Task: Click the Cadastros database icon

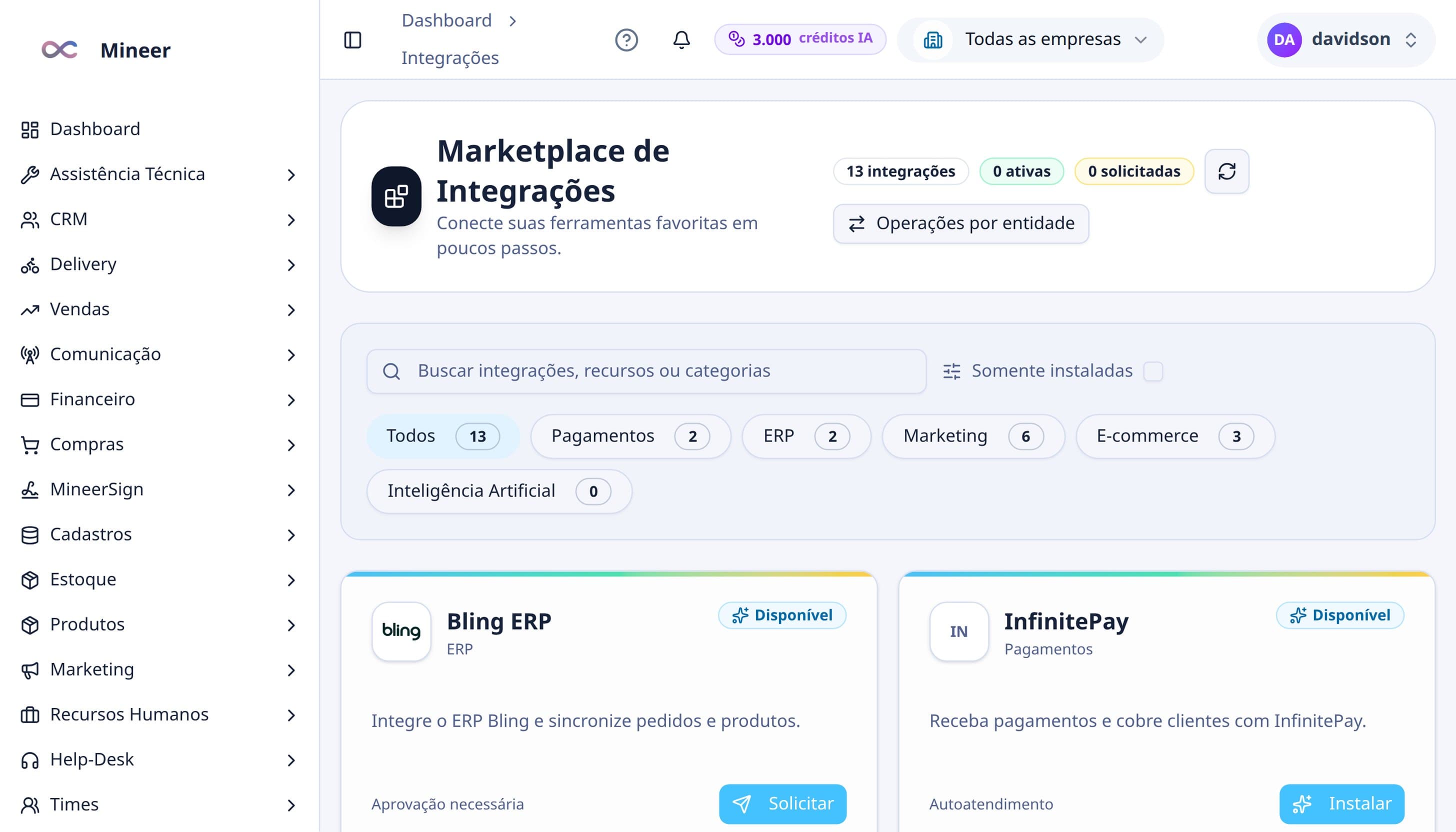Action: [x=29, y=535]
